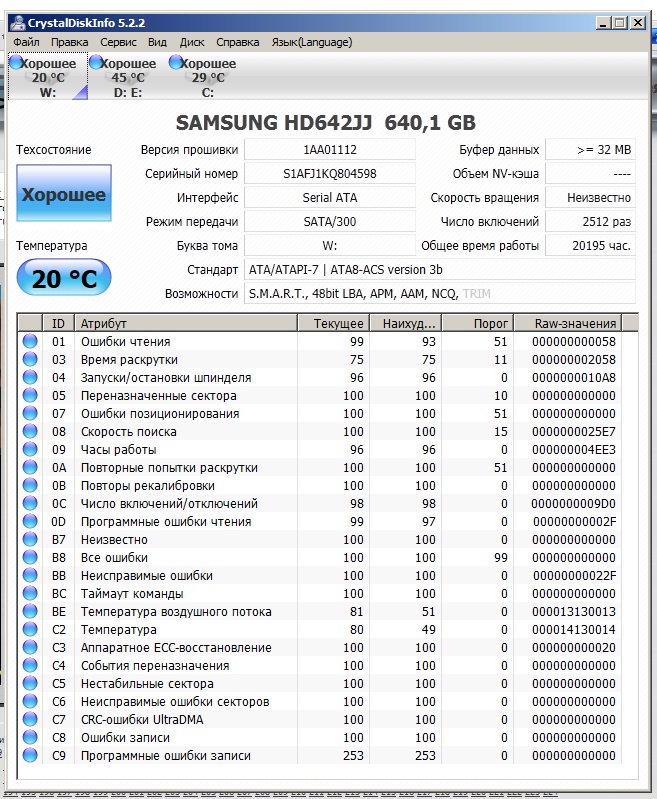The width and height of the screenshot is (657, 799).
Task: Click status orb of row BE Температура воздушного потока
Action: click(30, 611)
